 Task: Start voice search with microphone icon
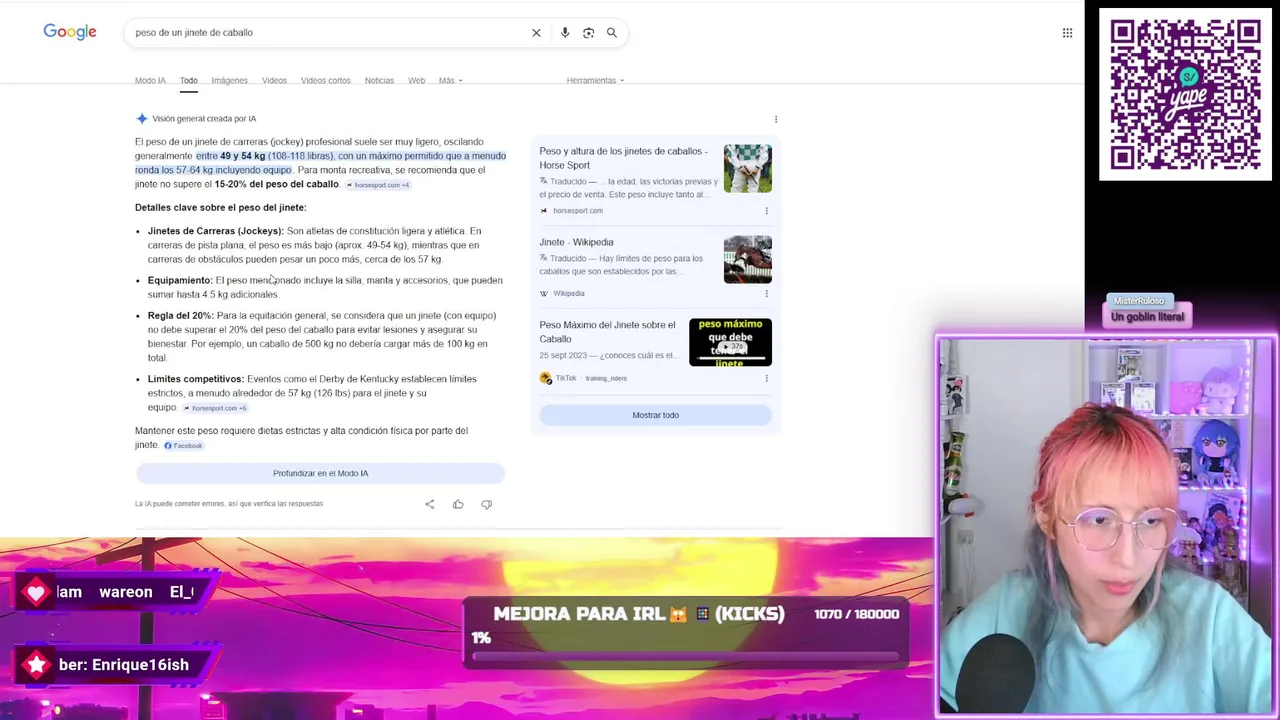[x=565, y=33]
